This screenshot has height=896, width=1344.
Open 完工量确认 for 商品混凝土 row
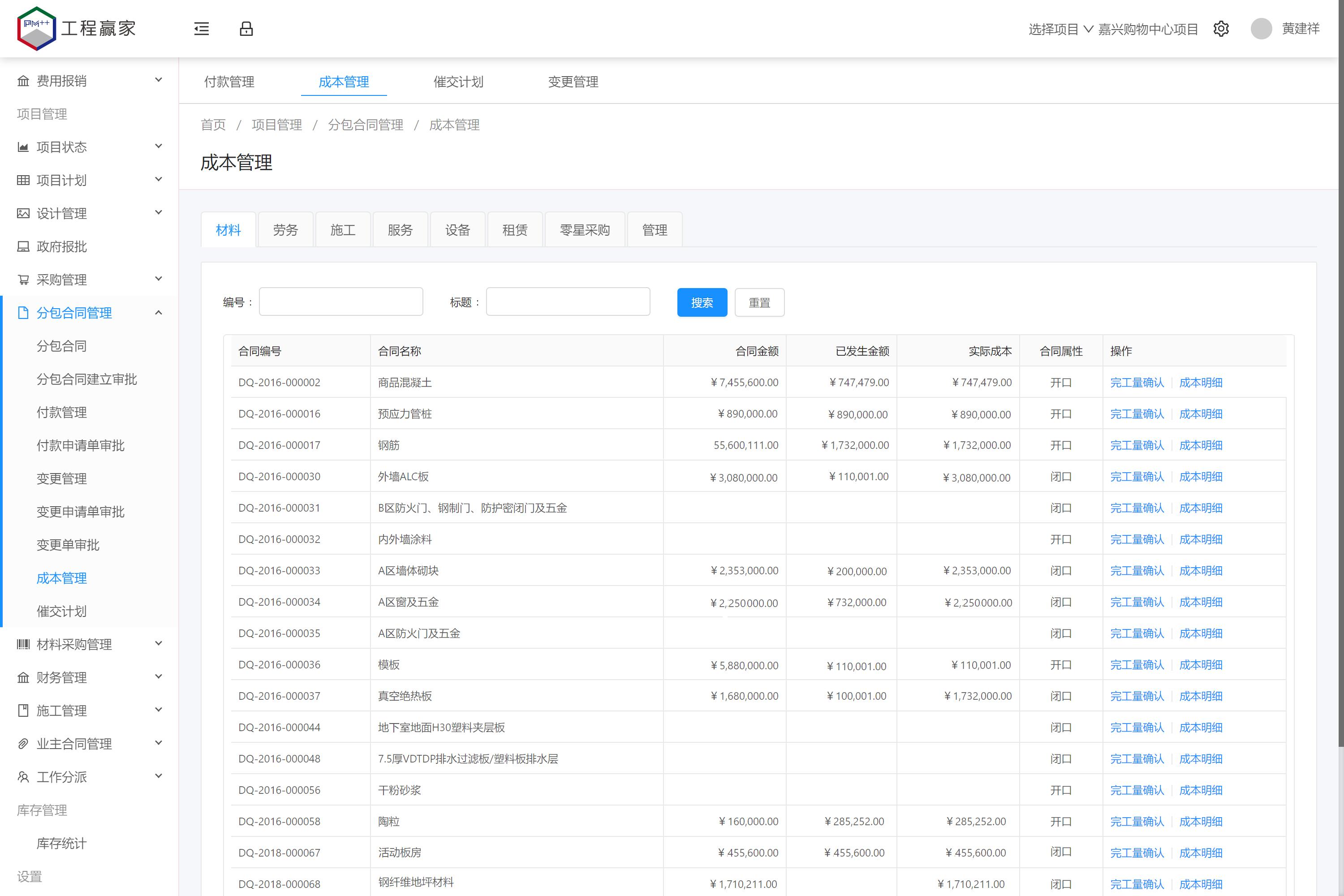[1137, 382]
